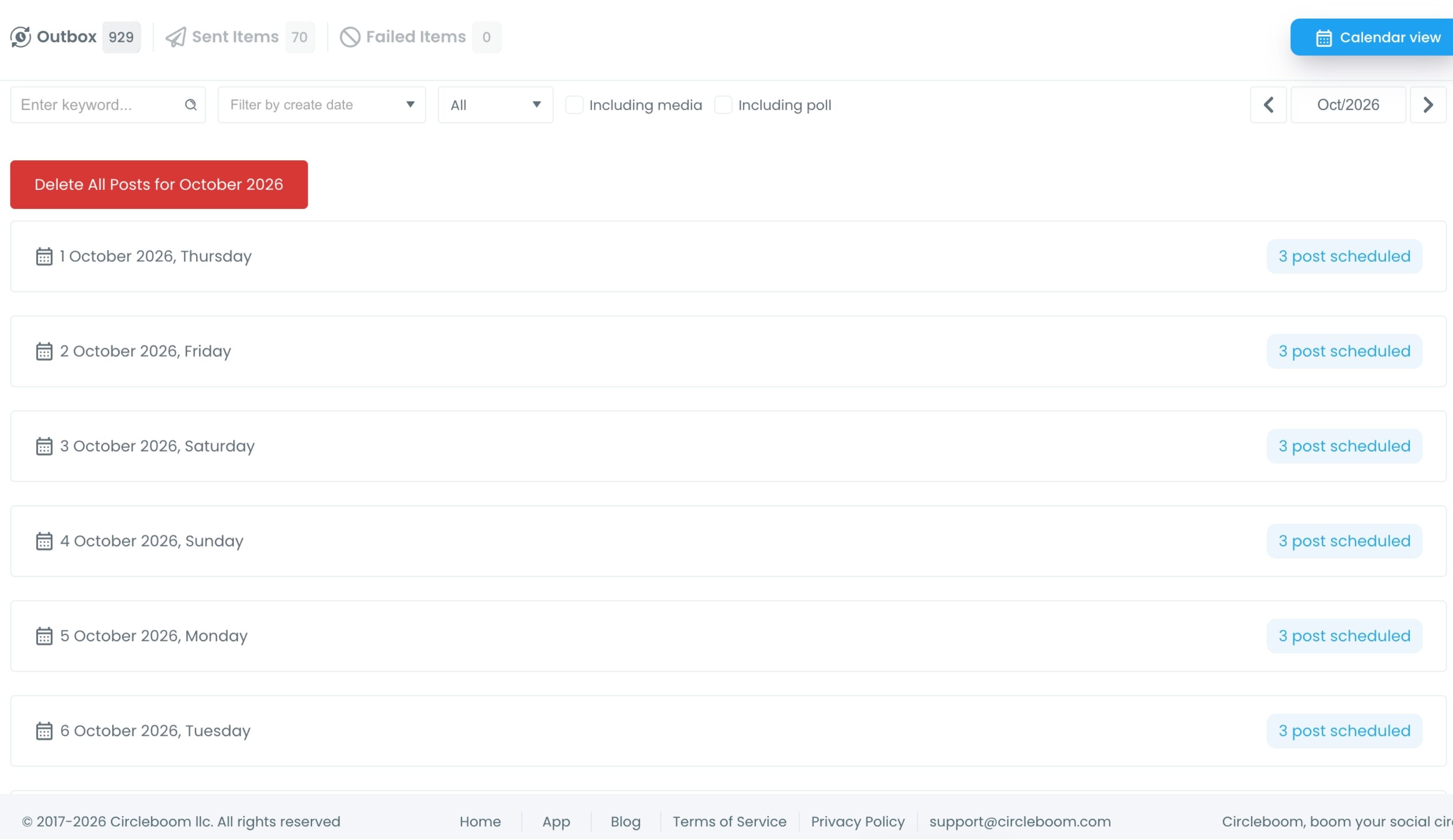Expand the 3 October 2026, Saturday row
This screenshot has height=840, width=1453.
click(728, 446)
